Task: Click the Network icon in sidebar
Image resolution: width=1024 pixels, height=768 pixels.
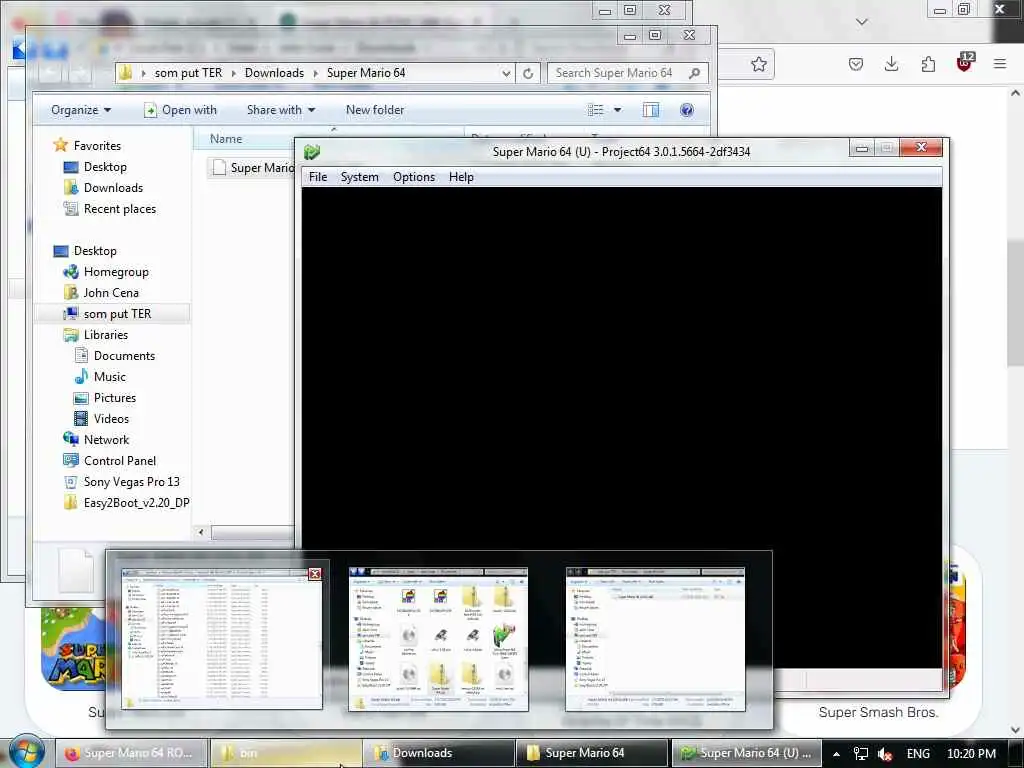Action: (71, 440)
